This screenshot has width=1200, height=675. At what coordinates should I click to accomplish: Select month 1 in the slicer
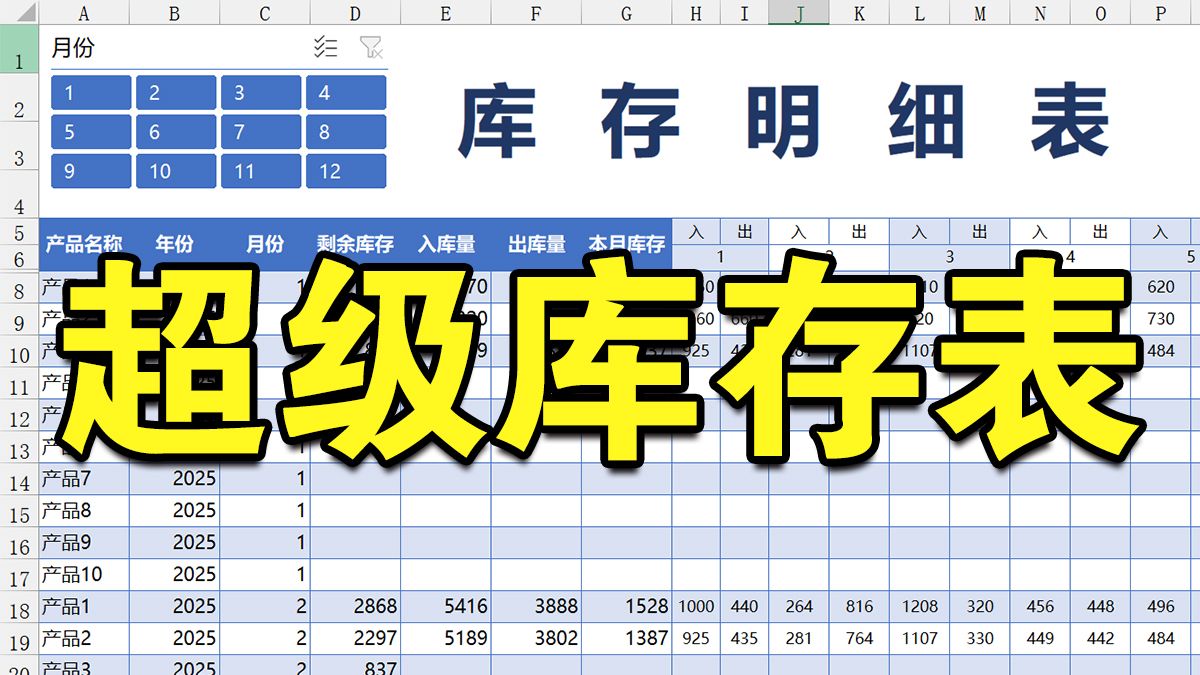(89, 92)
